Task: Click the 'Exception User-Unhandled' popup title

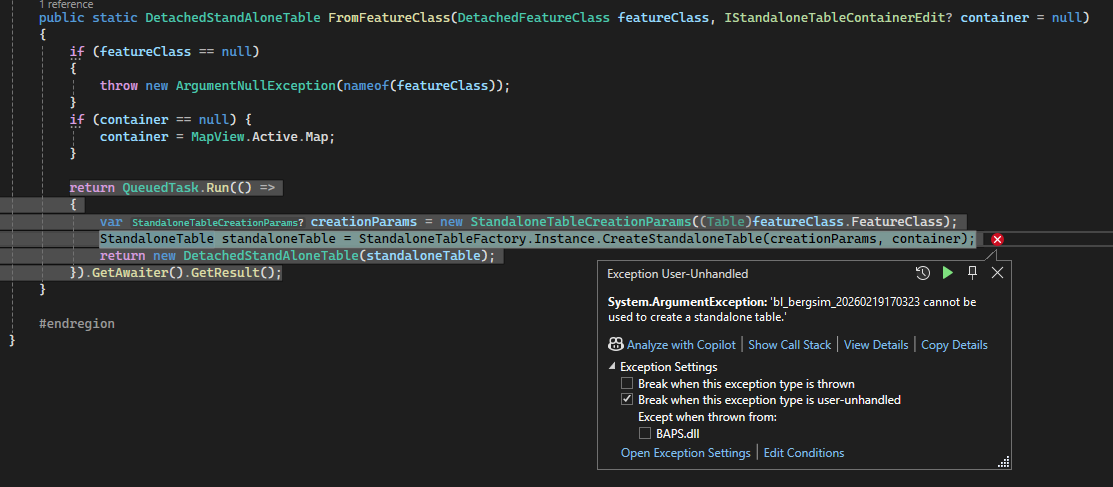Action: [x=678, y=273]
